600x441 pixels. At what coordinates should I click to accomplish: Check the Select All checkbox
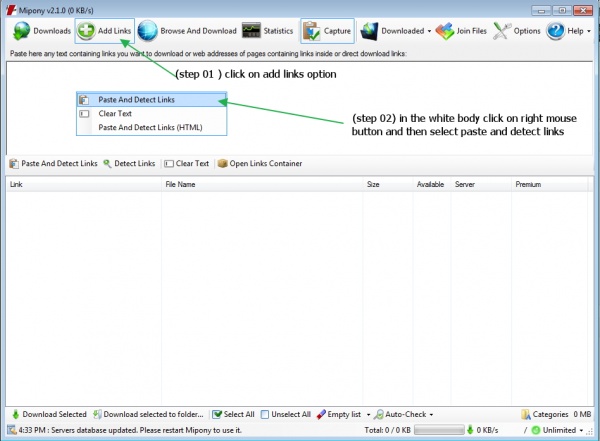tap(217, 414)
